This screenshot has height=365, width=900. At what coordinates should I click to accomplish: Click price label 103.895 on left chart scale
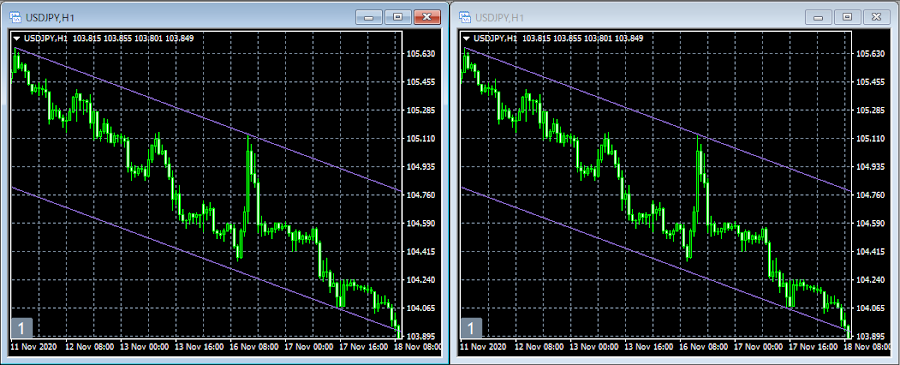pos(420,336)
